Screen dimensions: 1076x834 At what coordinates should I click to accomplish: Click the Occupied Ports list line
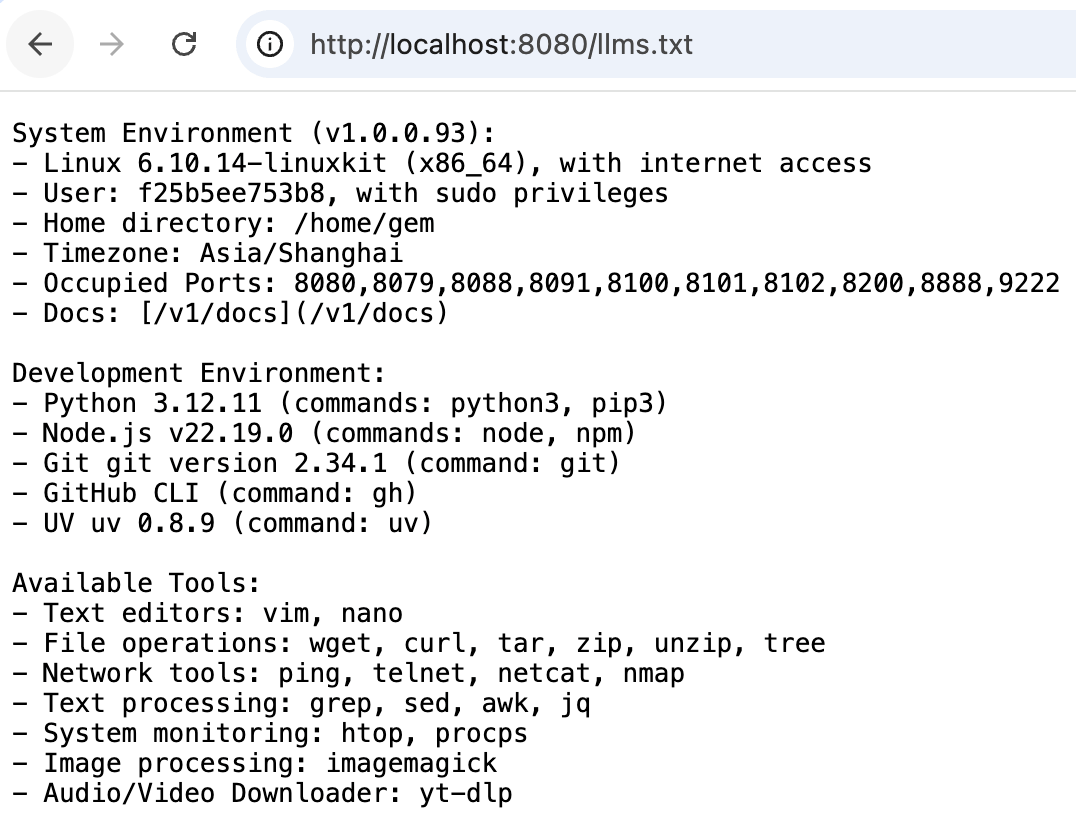pyautogui.click(x=536, y=283)
